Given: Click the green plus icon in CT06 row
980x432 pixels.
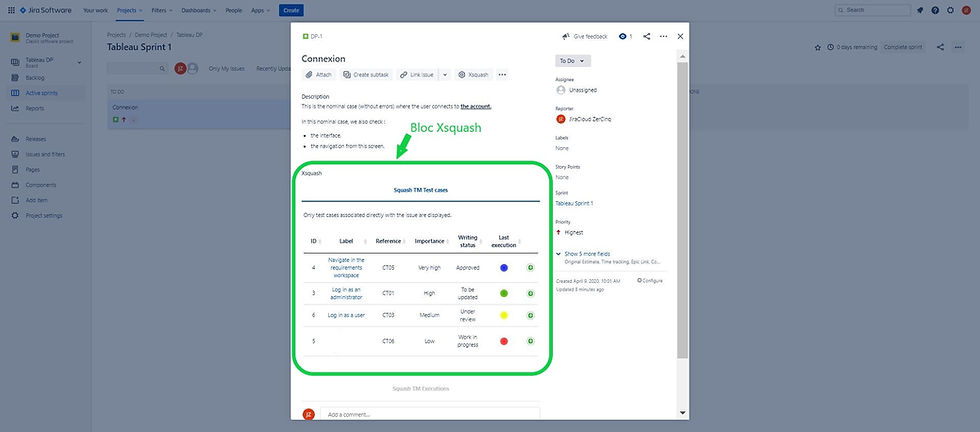Looking at the screenshot, I should click(530, 341).
